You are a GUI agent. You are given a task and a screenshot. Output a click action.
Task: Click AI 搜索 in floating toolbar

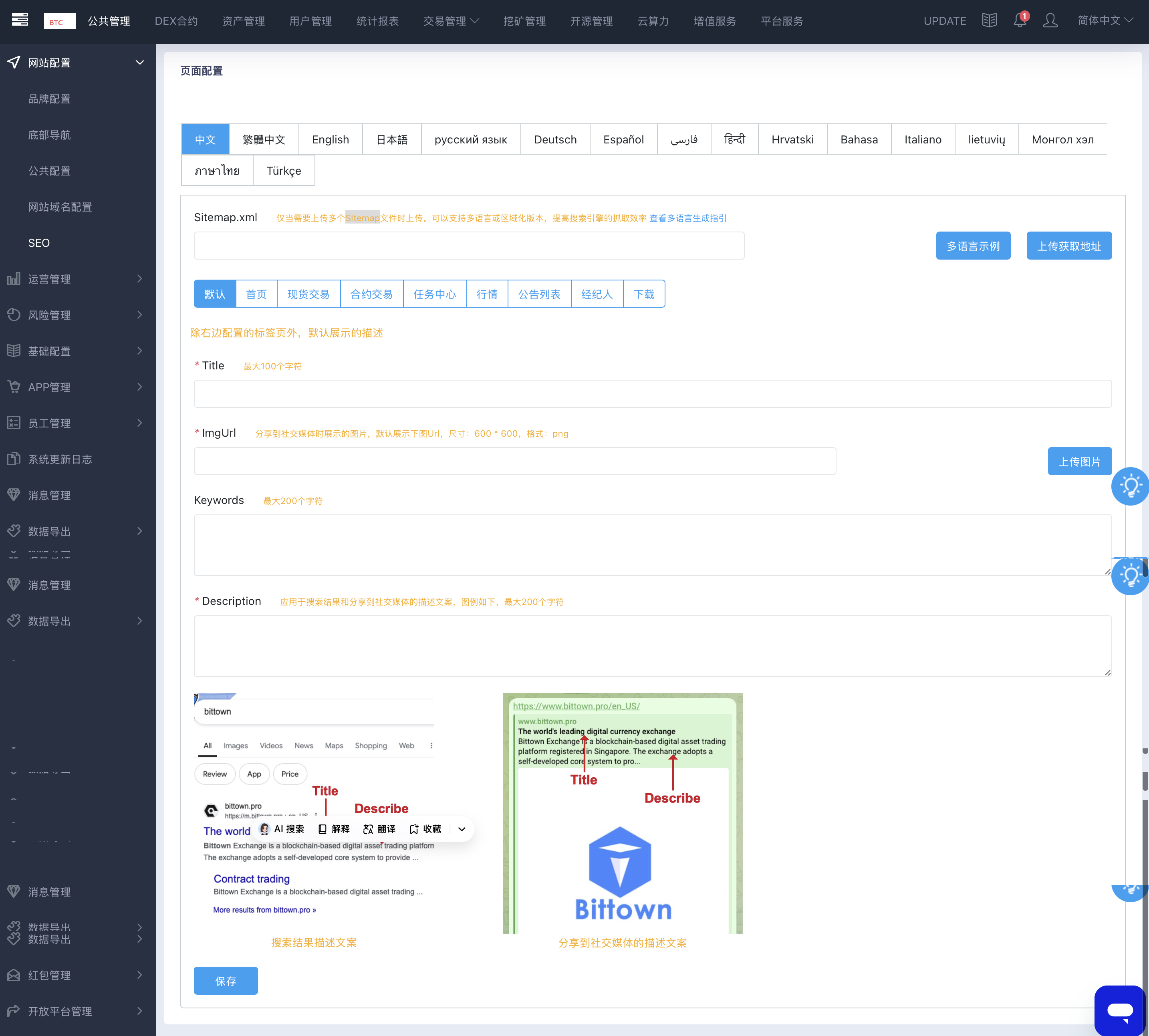click(x=282, y=829)
